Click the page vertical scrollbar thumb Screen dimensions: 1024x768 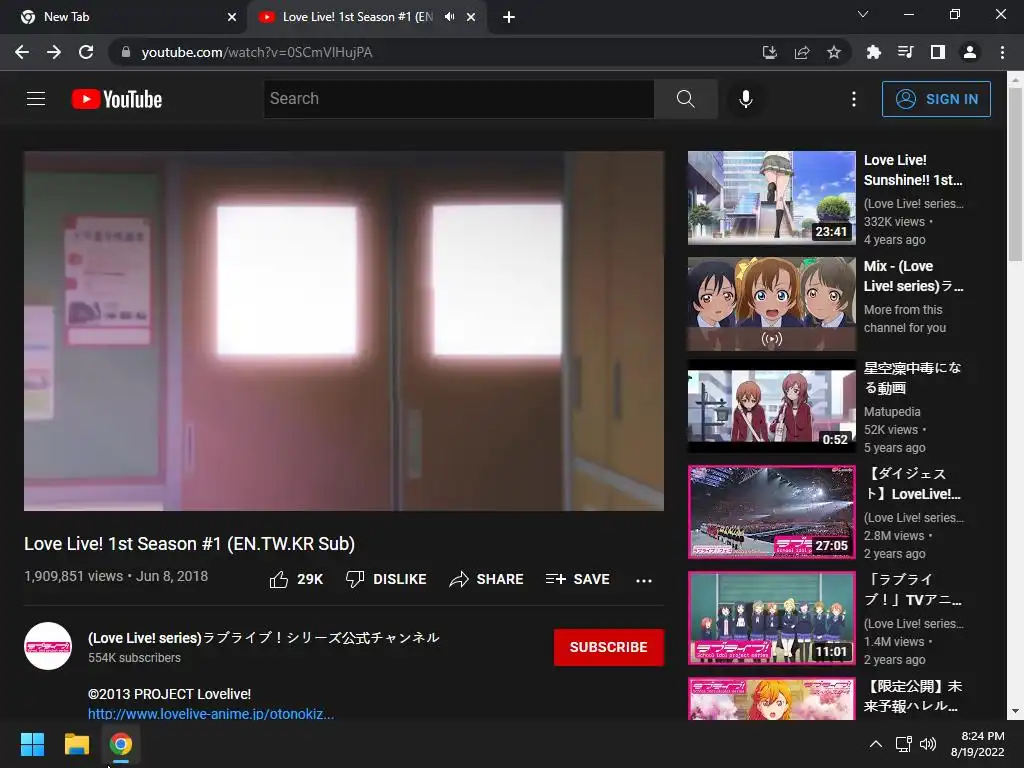[x=1015, y=174]
